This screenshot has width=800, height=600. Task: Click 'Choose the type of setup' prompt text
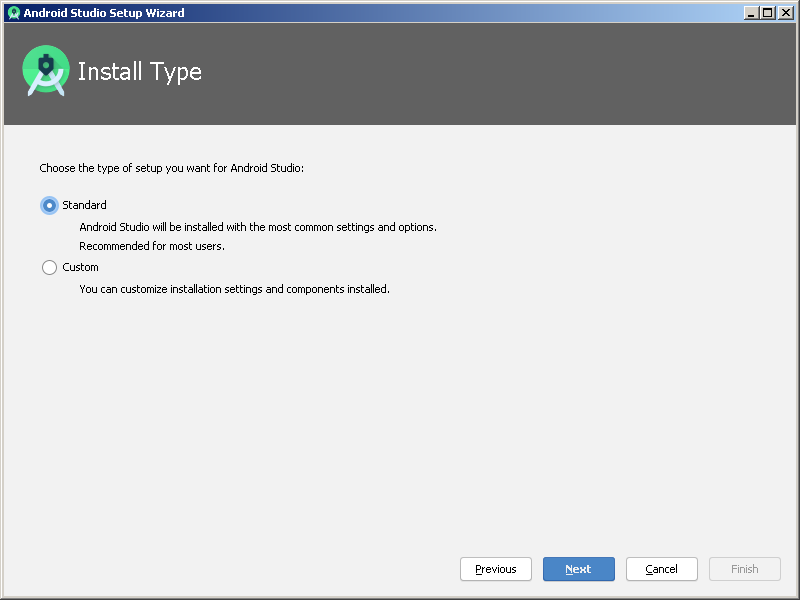171,168
